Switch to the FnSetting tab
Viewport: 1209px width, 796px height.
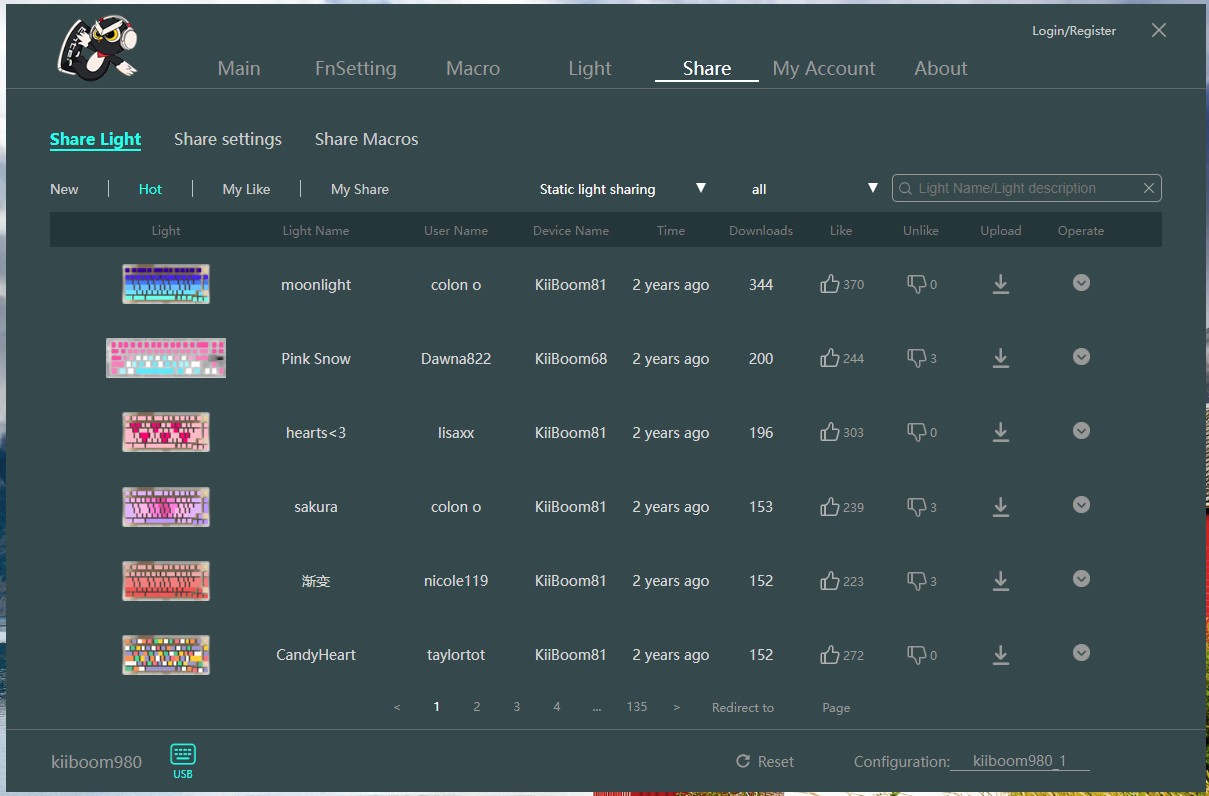point(356,68)
